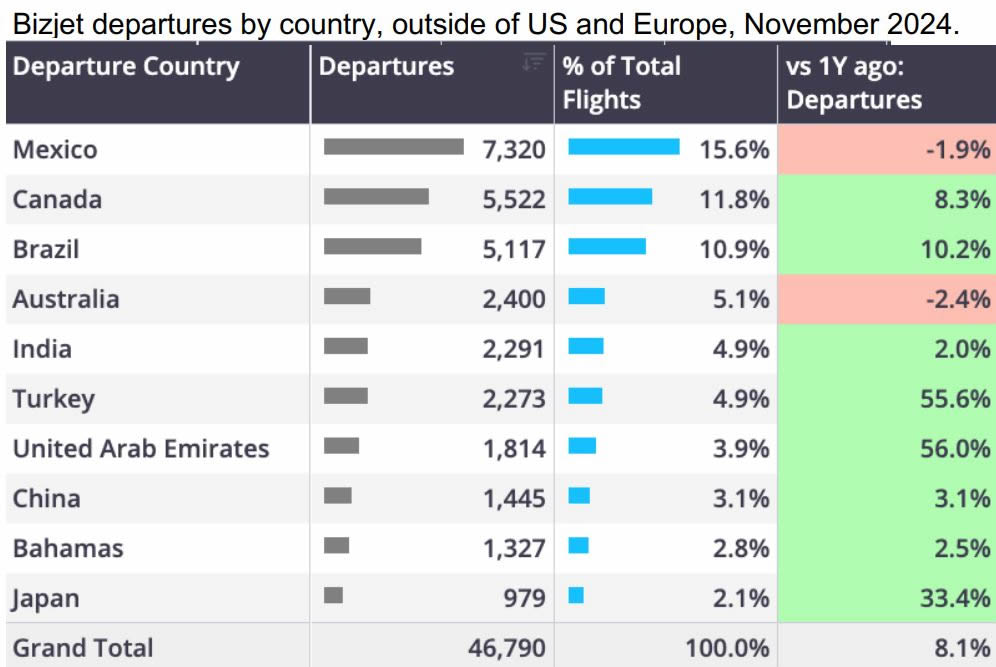Select the India country label

[x=42, y=349]
